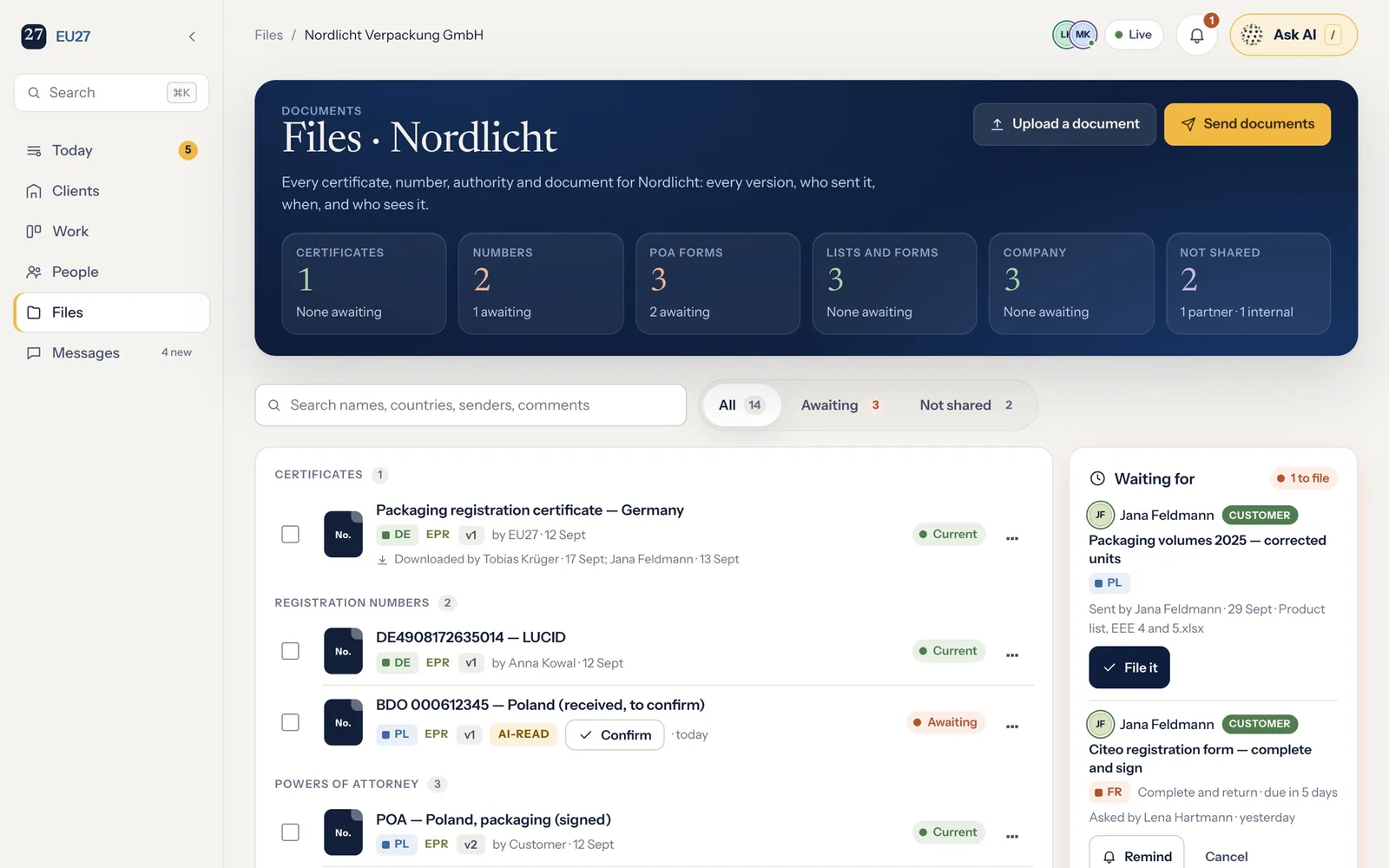The height and width of the screenshot is (868, 1389).
Task: Click Send documents button
Action: [1247, 124]
